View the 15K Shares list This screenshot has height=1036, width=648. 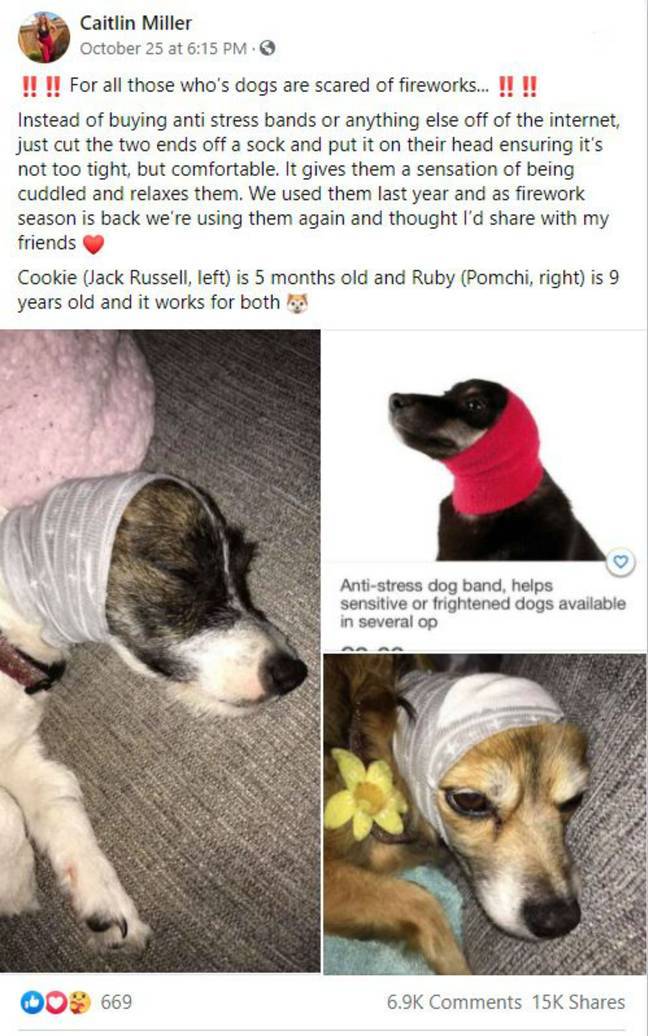click(579, 1002)
